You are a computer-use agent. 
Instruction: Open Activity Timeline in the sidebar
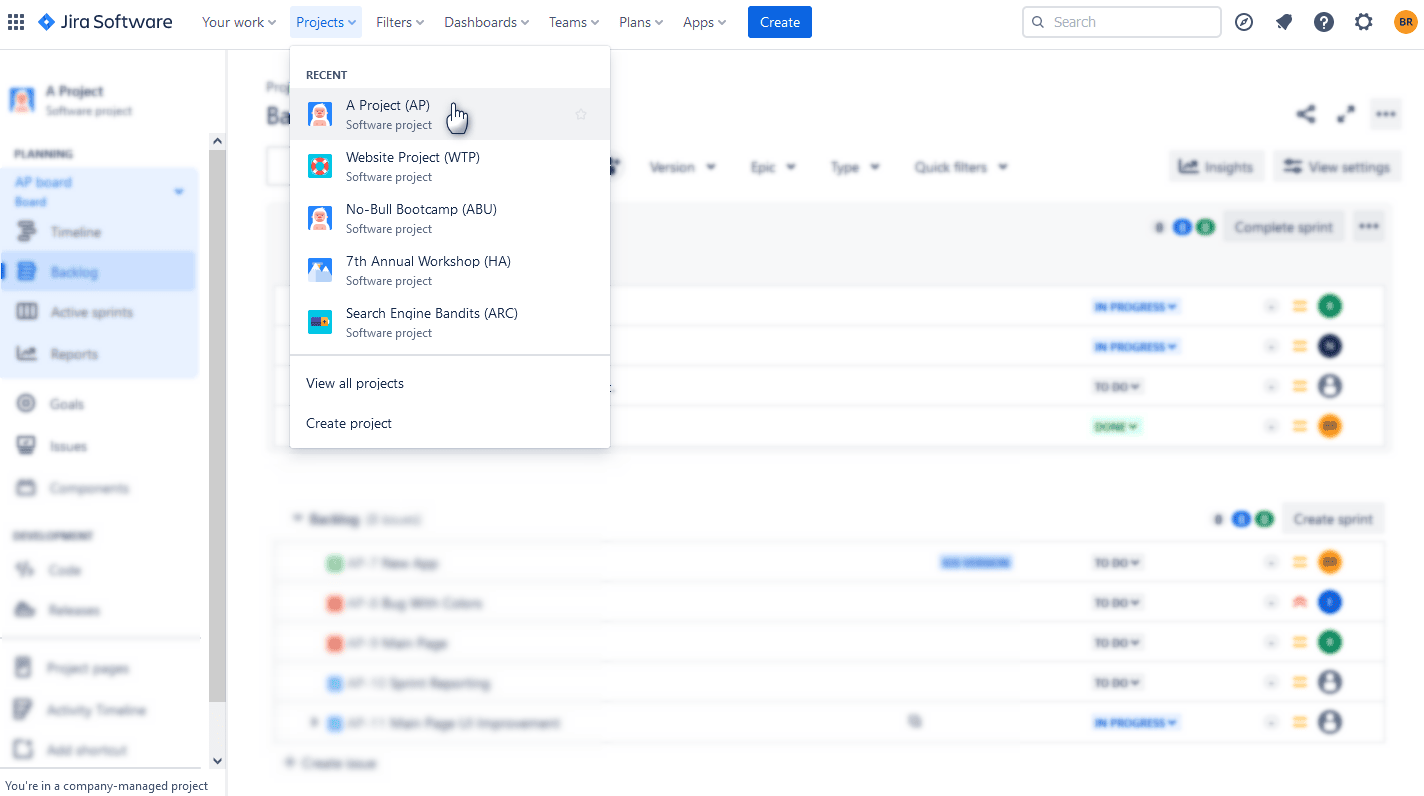[x=100, y=710]
